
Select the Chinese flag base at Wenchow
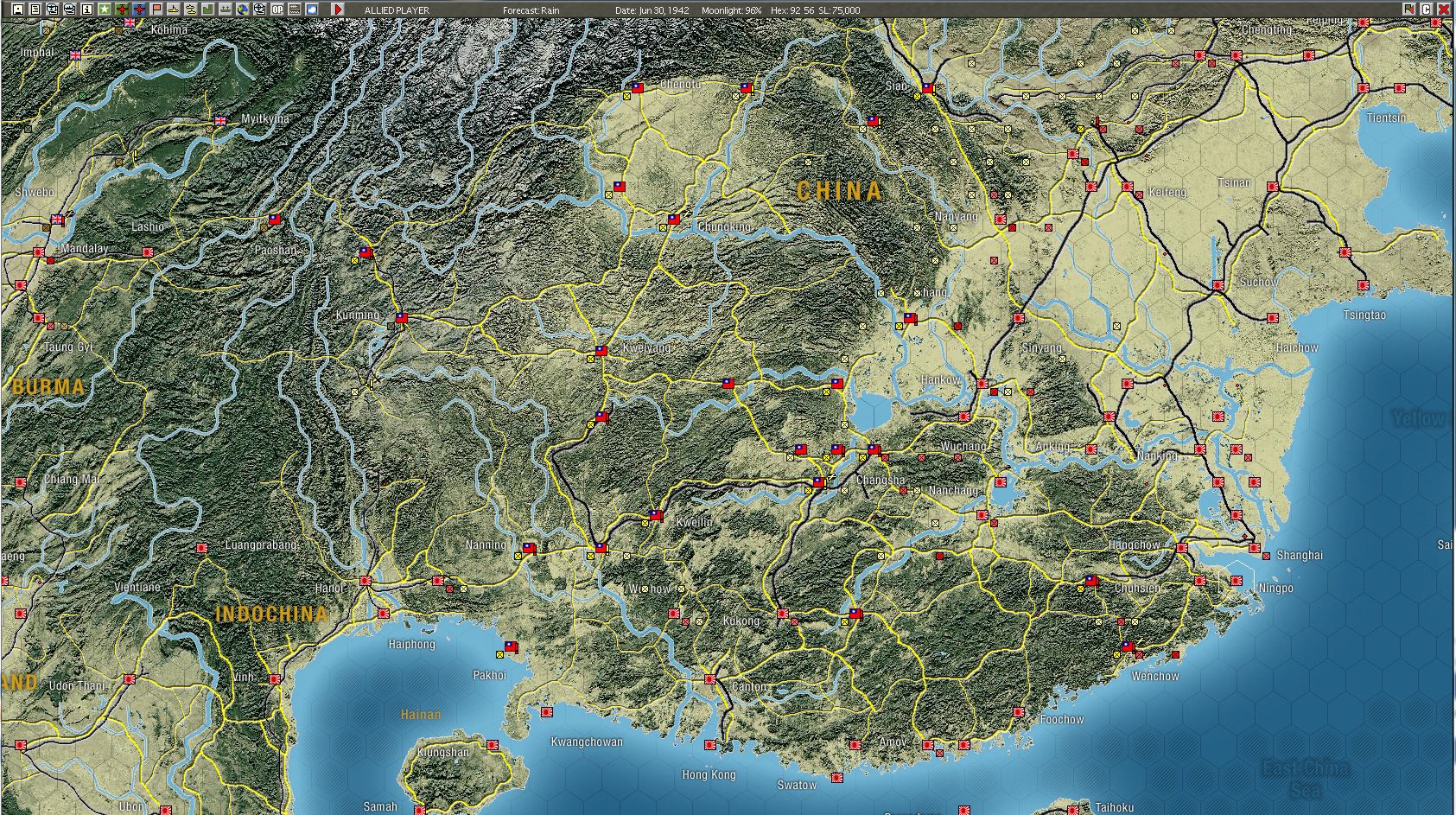tap(1128, 646)
